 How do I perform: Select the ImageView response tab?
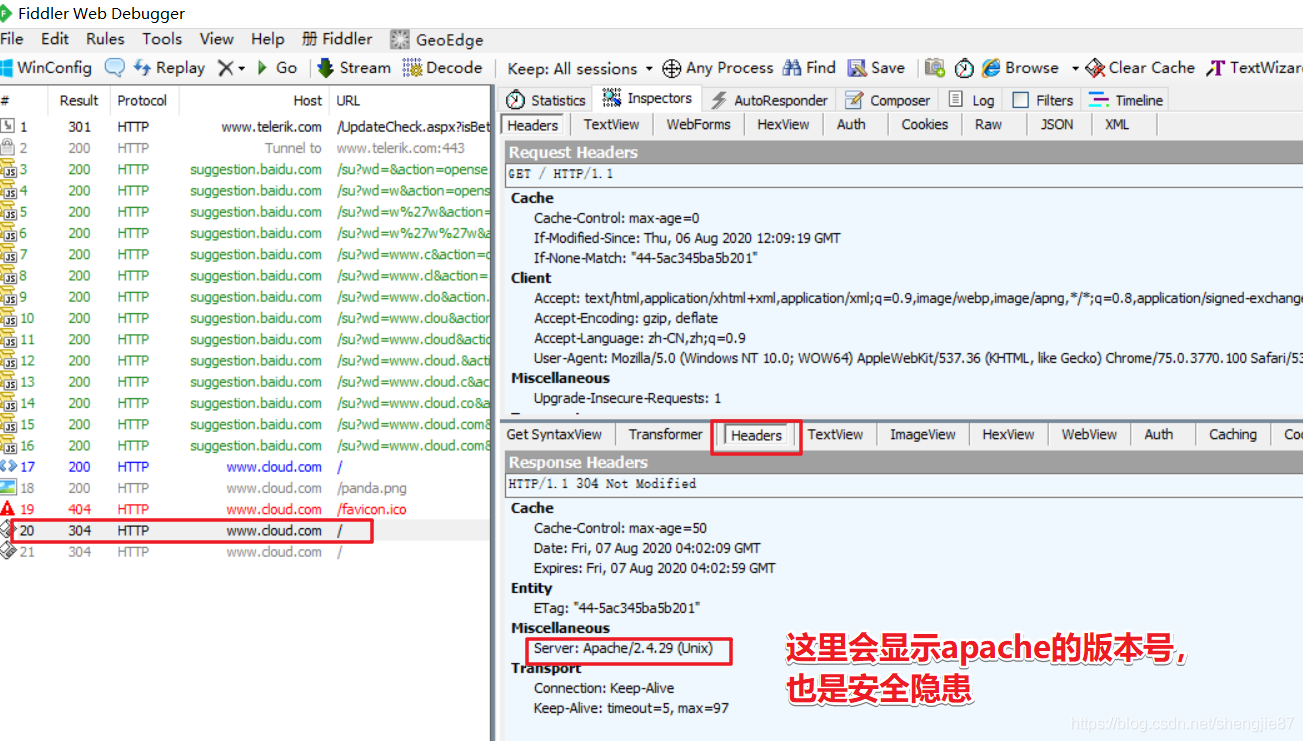(x=923, y=435)
